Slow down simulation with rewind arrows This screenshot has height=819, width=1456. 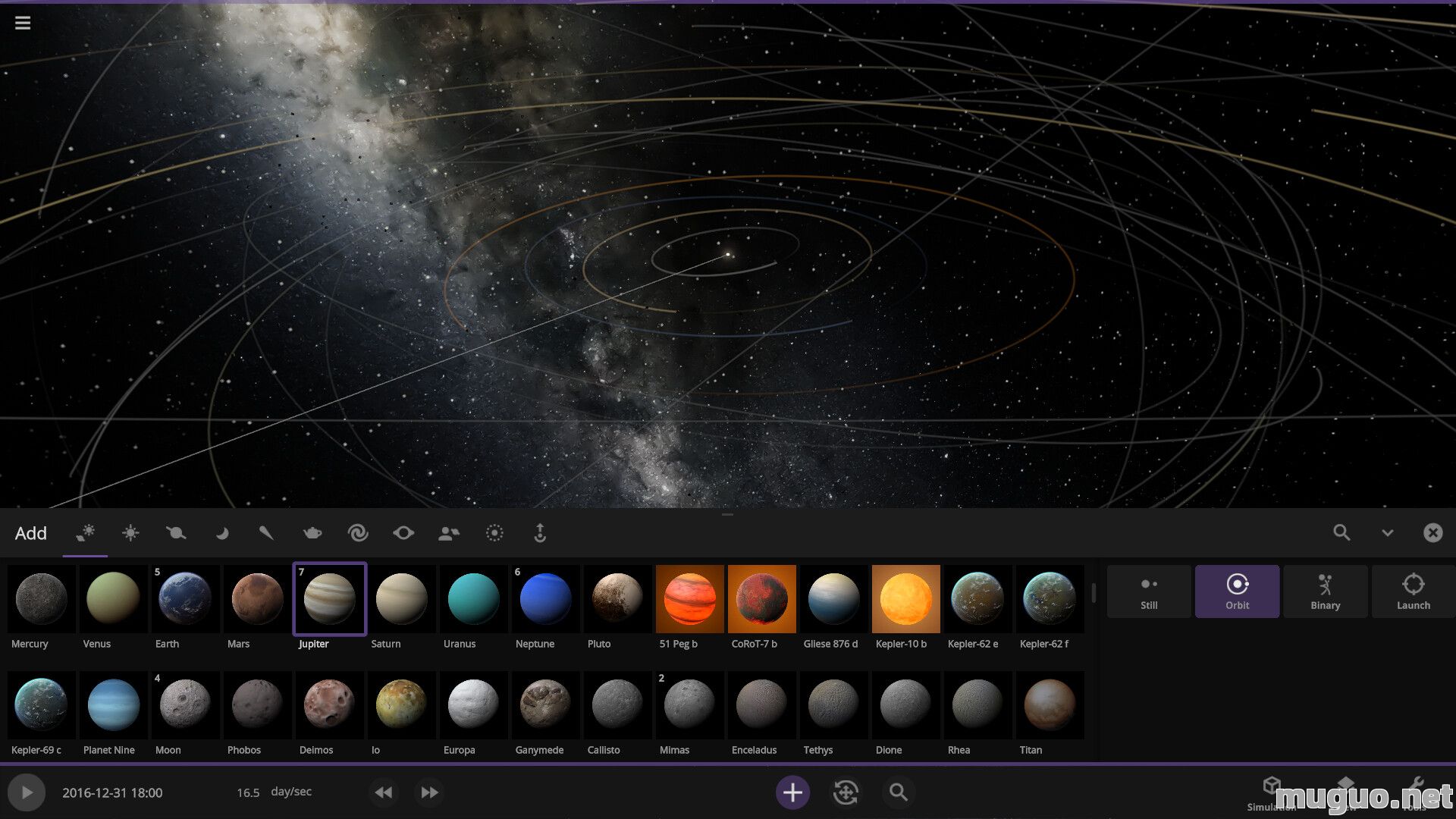pyautogui.click(x=384, y=792)
